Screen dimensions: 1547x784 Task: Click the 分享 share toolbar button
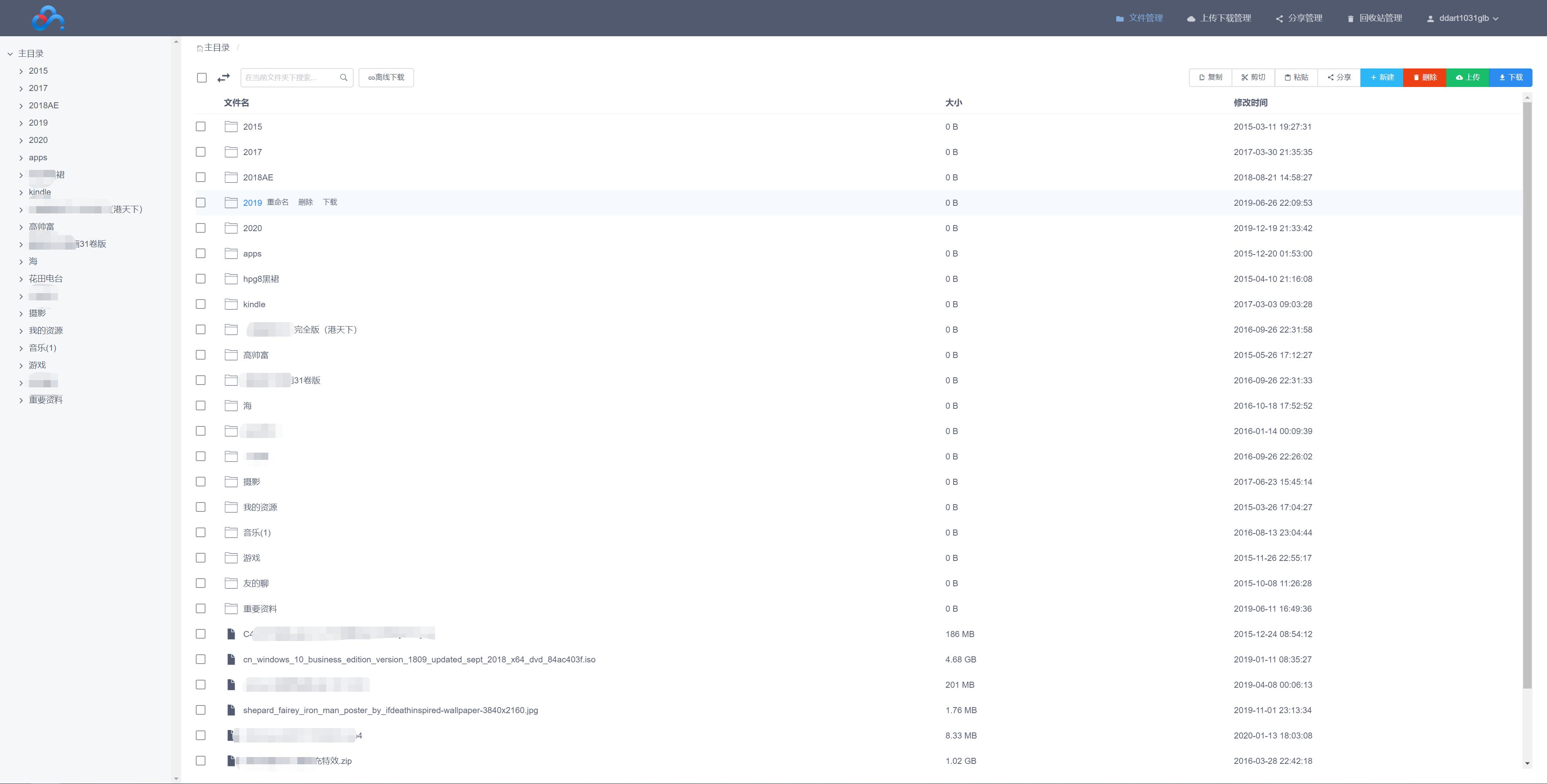click(x=1339, y=77)
